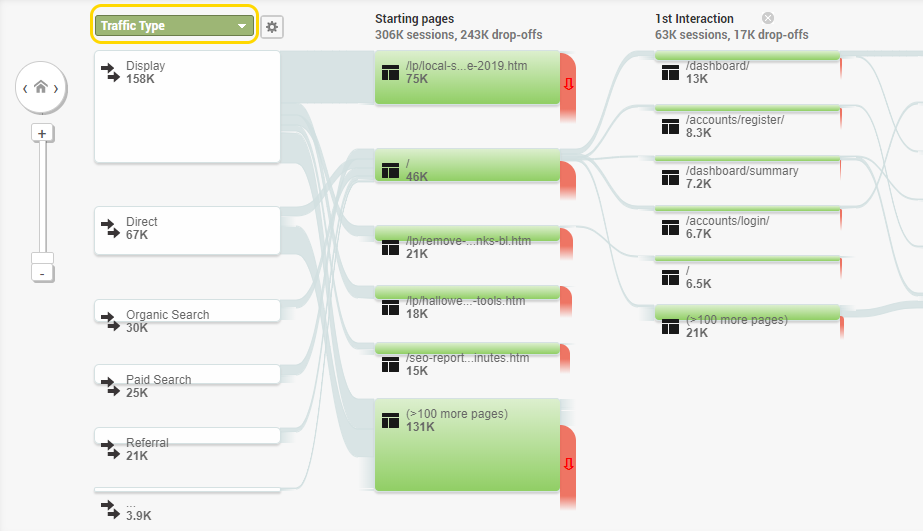This screenshot has width=923, height=531.
Task: Select the Paid Search source node
Action: point(187,374)
